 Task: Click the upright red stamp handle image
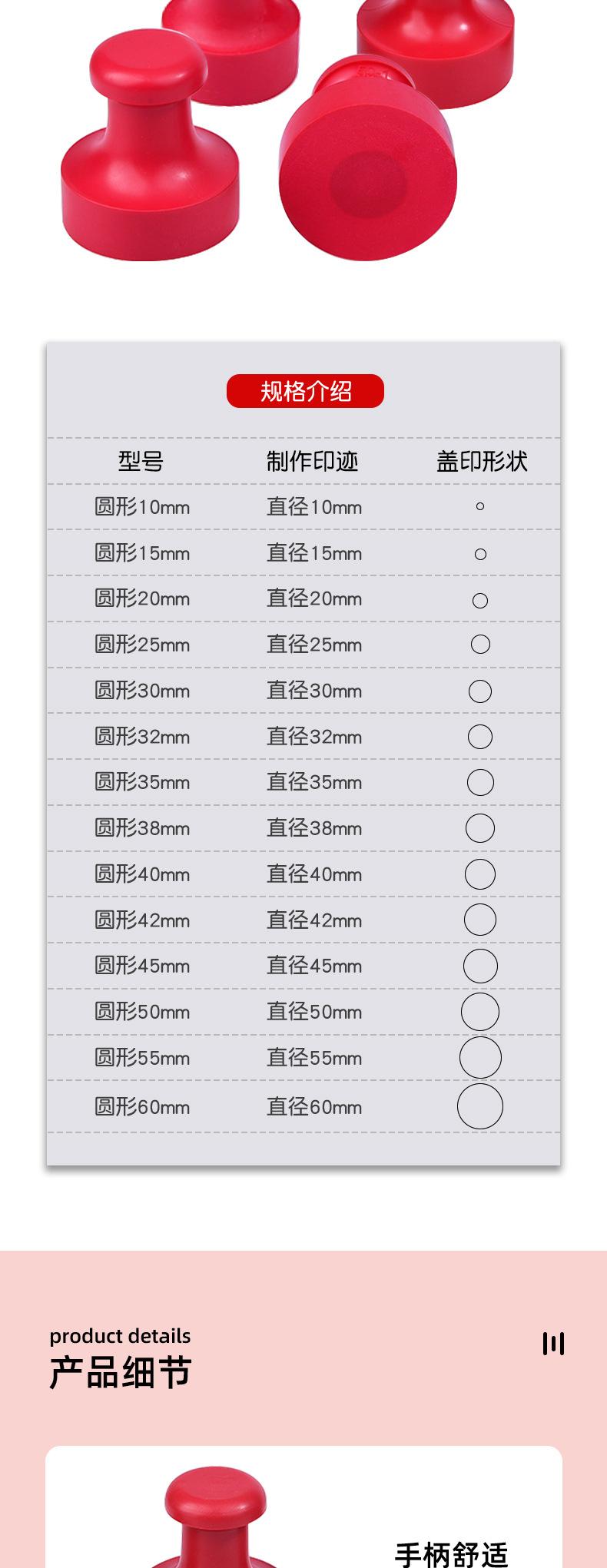pyautogui.click(x=151, y=146)
